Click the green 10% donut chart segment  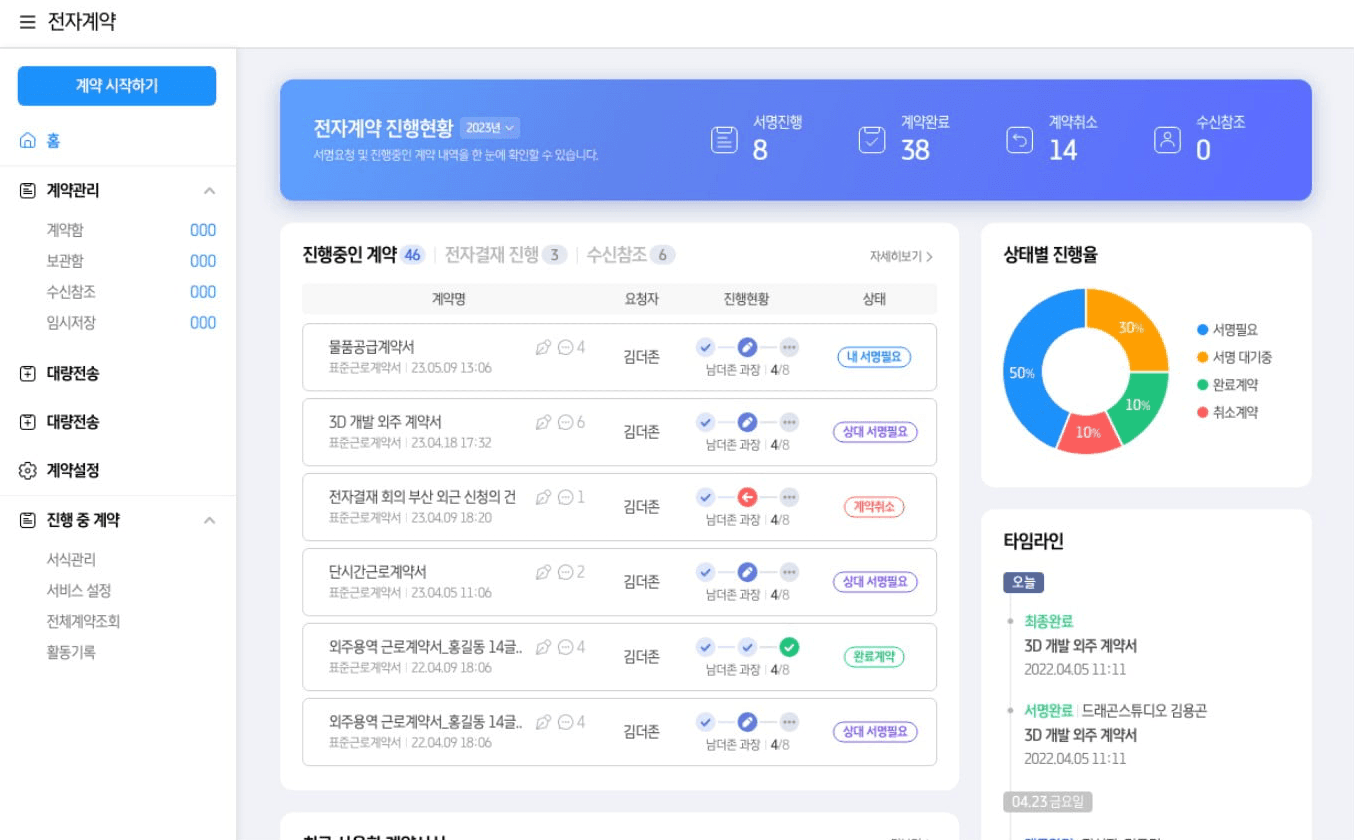coord(1138,405)
